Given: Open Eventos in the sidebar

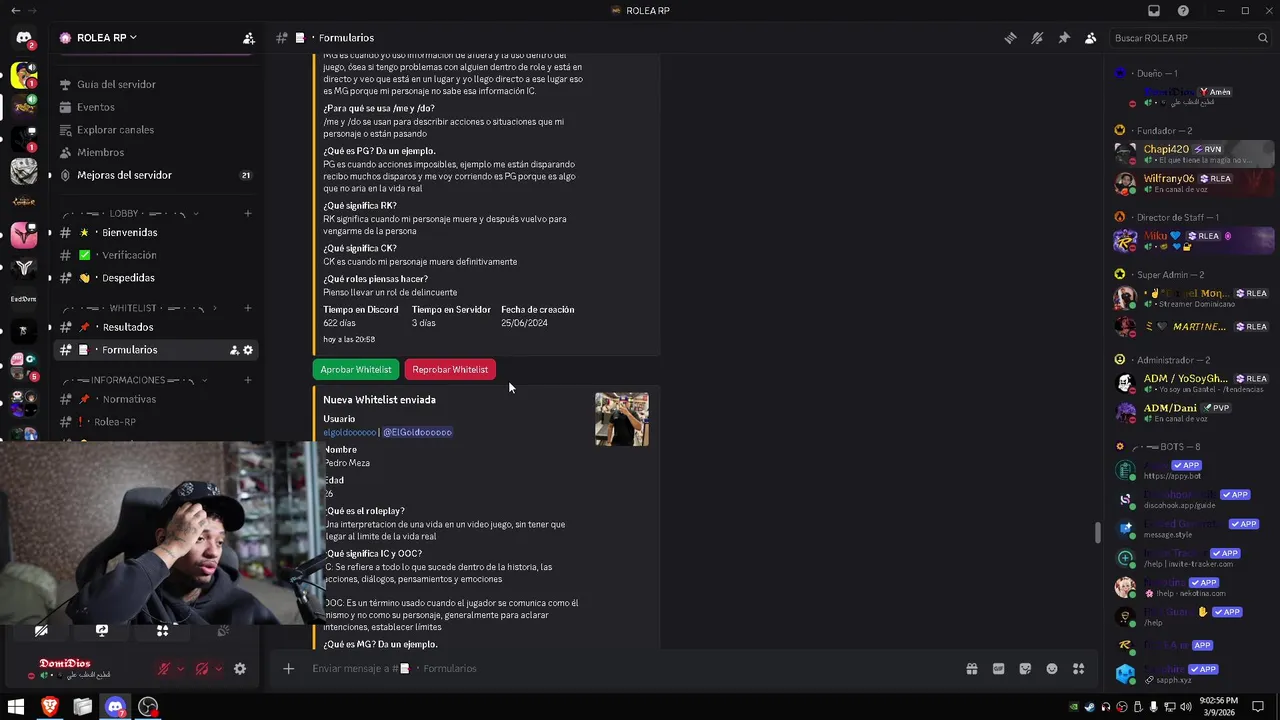Looking at the screenshot, I should 96,107.
